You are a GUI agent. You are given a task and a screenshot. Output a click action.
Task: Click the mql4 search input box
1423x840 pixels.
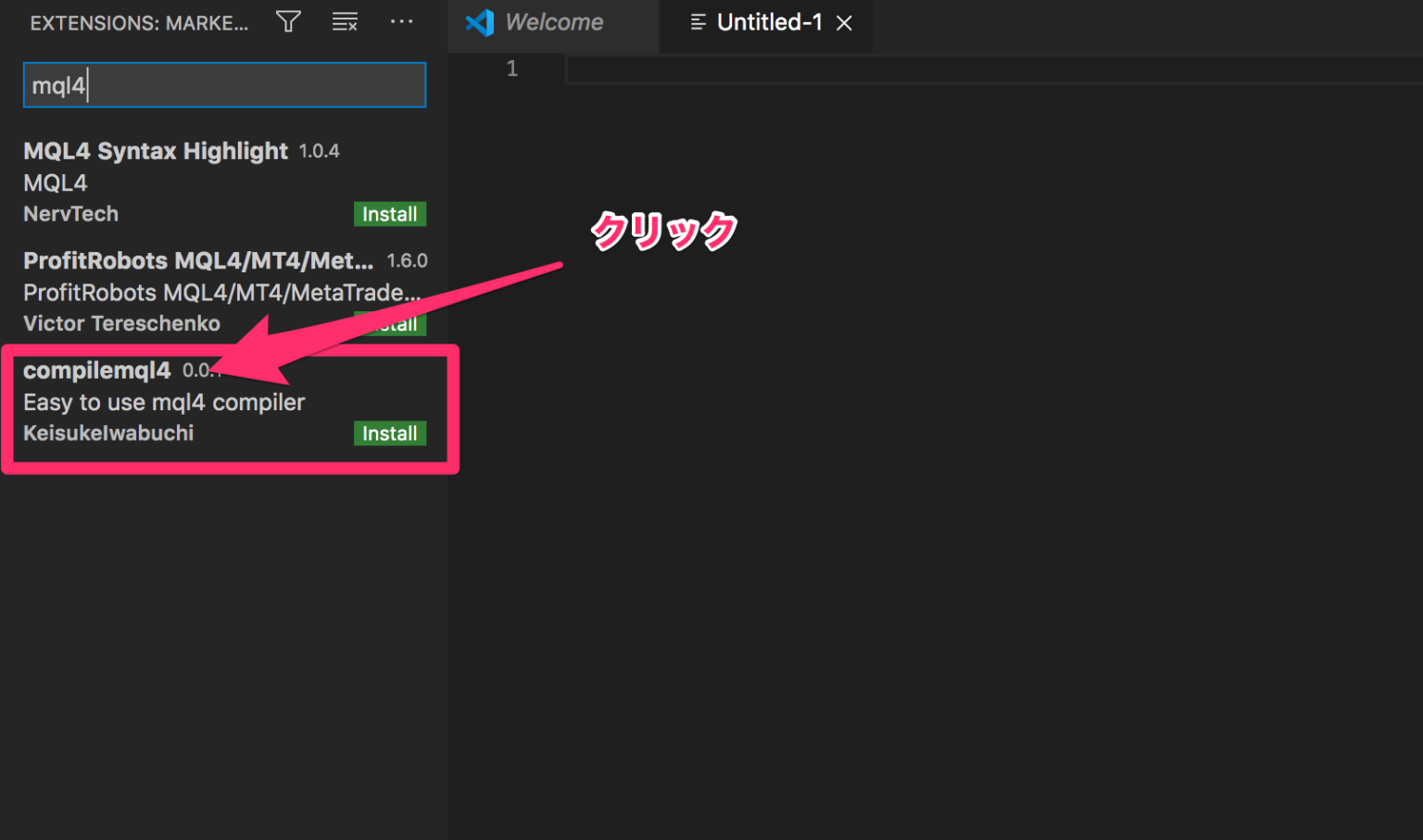(x=224, y=84)
